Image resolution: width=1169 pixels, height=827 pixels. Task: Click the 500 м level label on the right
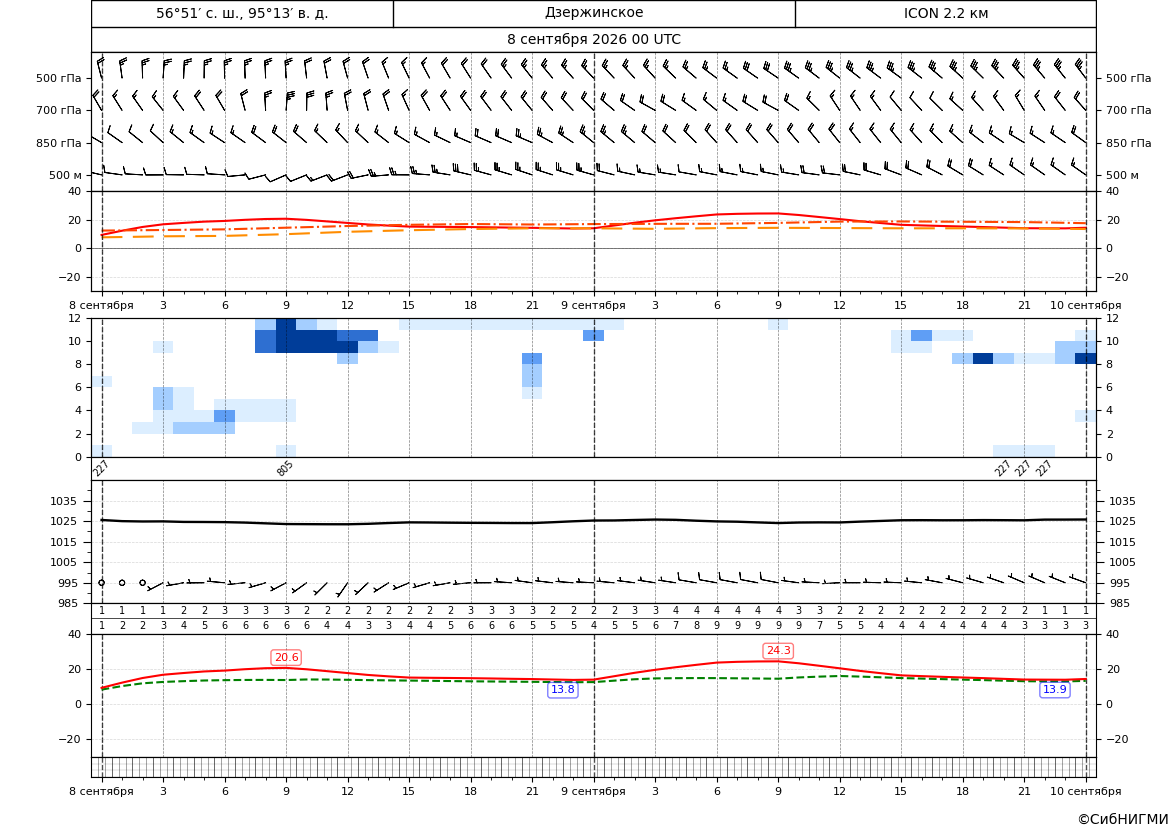click(1122, 175)
